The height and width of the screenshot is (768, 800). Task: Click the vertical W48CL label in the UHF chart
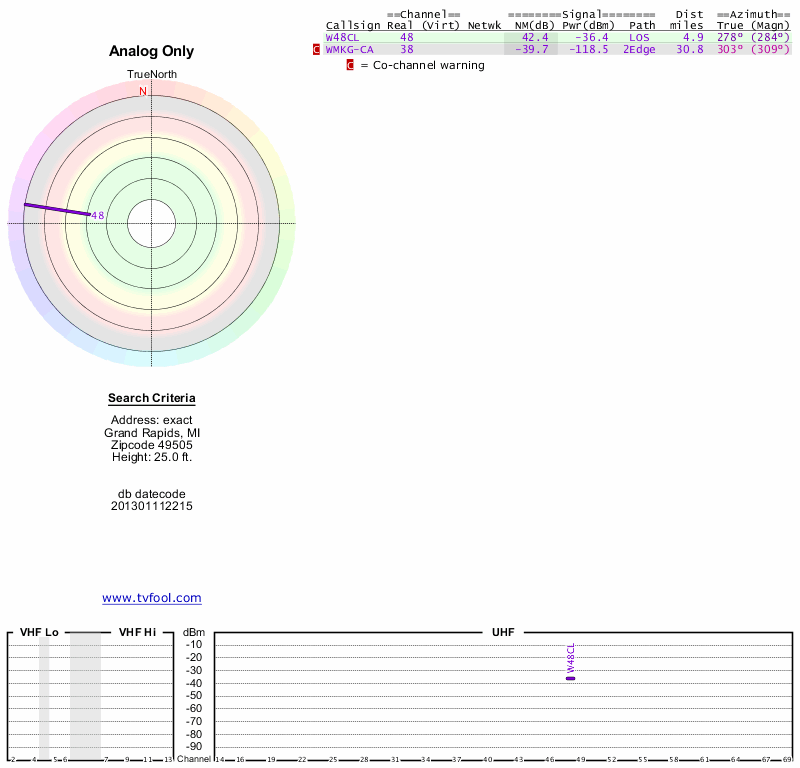coord(570,657)
